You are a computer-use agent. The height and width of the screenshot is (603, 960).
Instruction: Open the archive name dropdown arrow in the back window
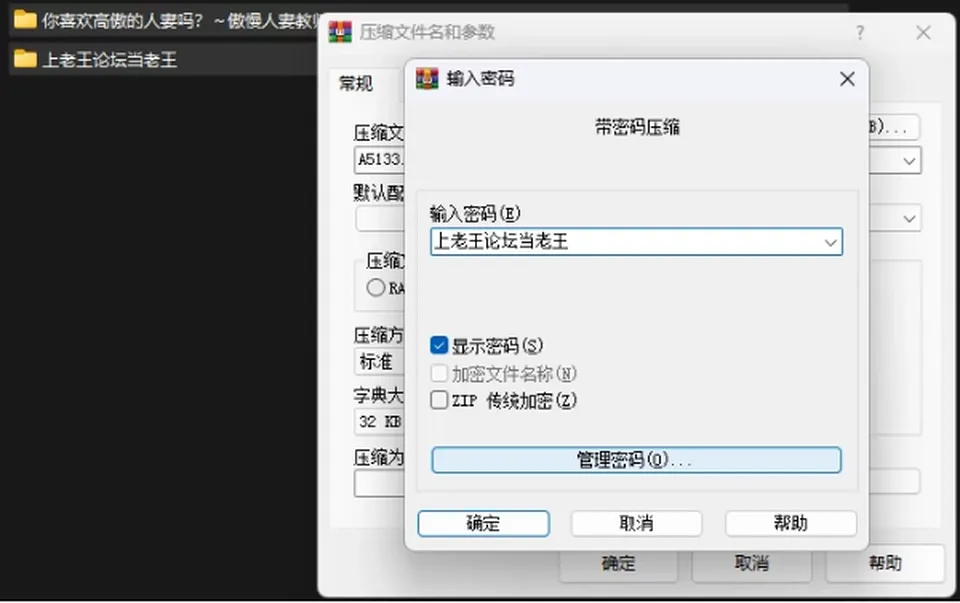pyautogui.click(x=909, y=161)
